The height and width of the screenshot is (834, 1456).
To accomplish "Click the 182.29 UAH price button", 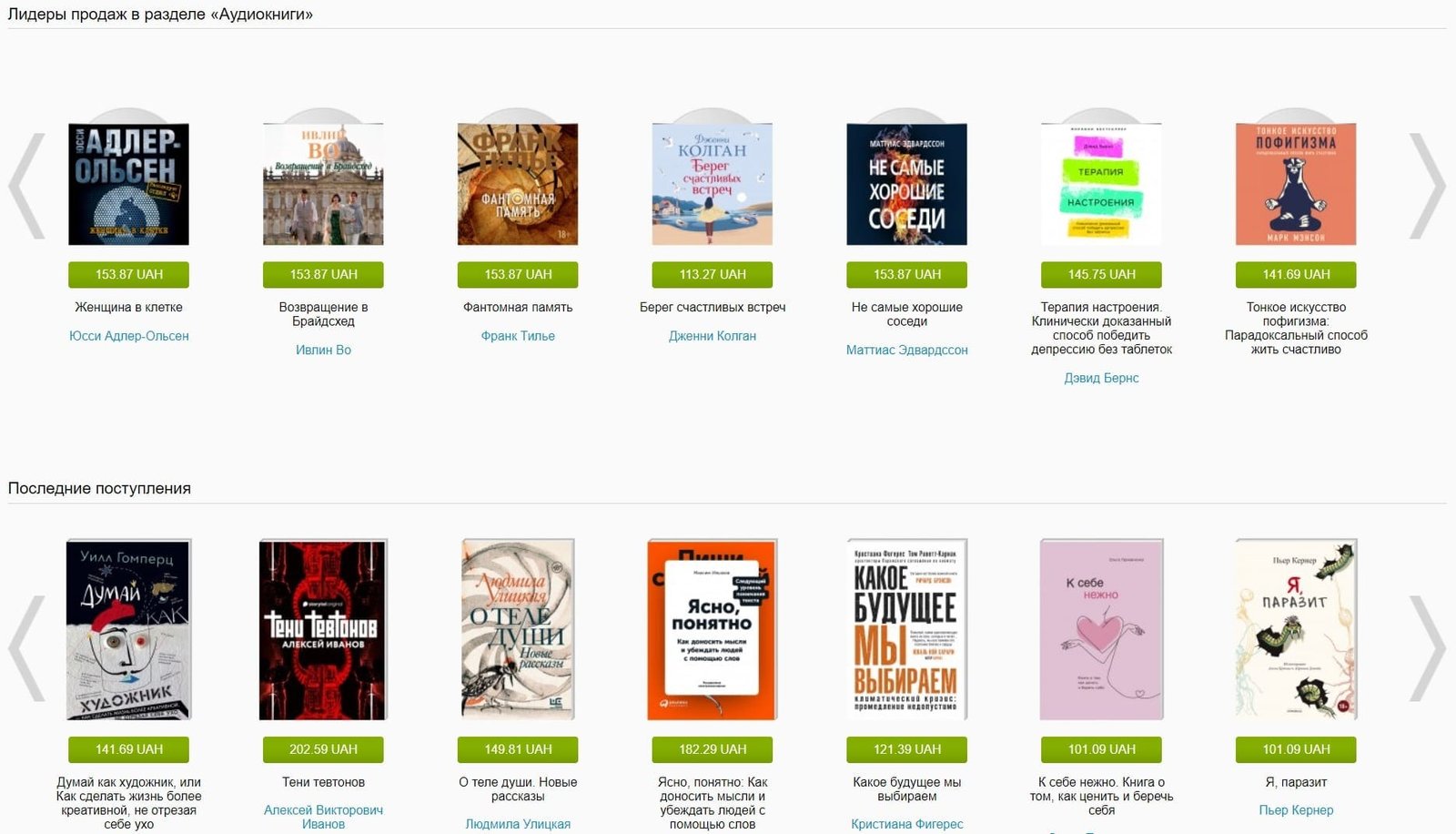I will 713,749.
